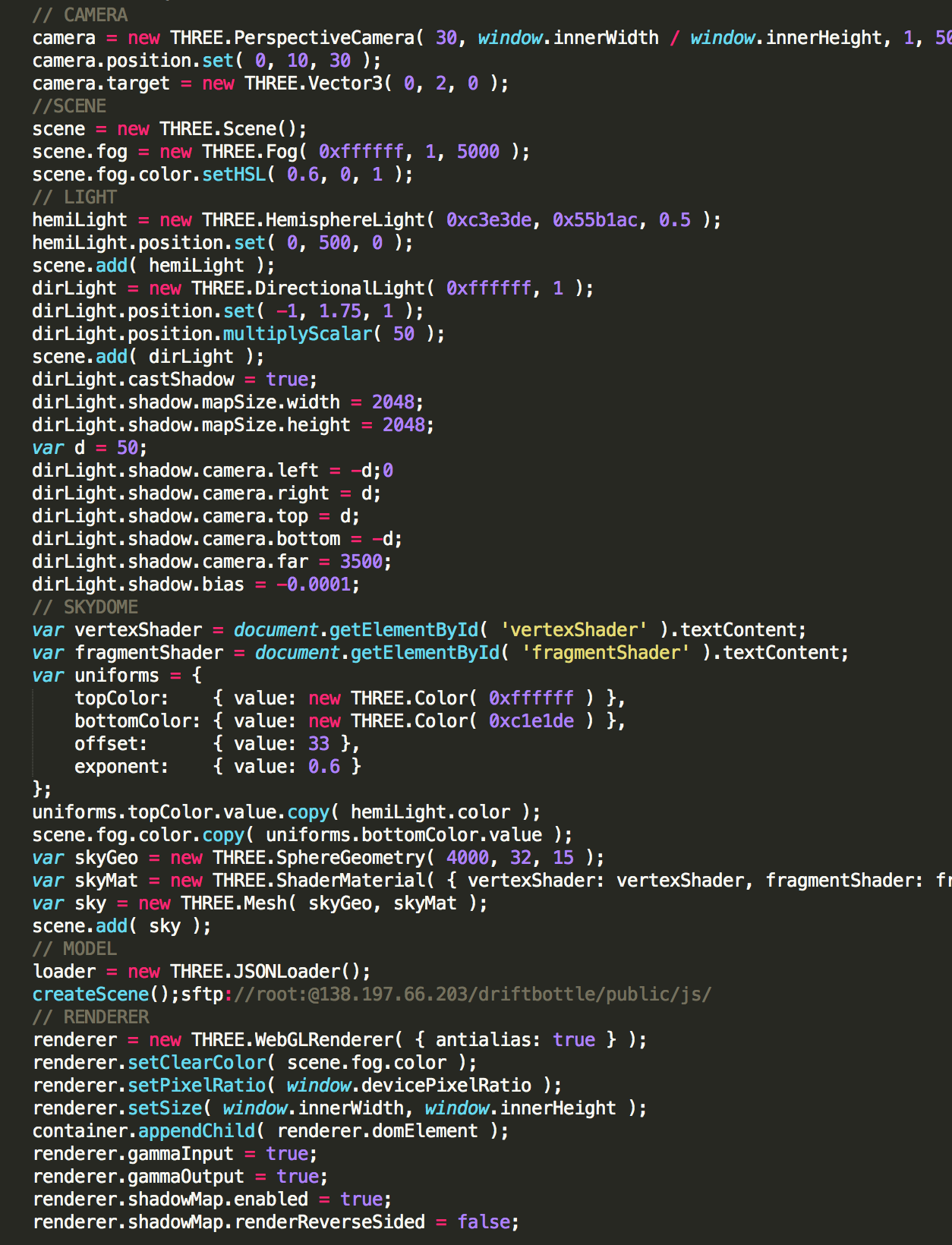
Task: Click the 'offset:' property line
Action: 217,743
